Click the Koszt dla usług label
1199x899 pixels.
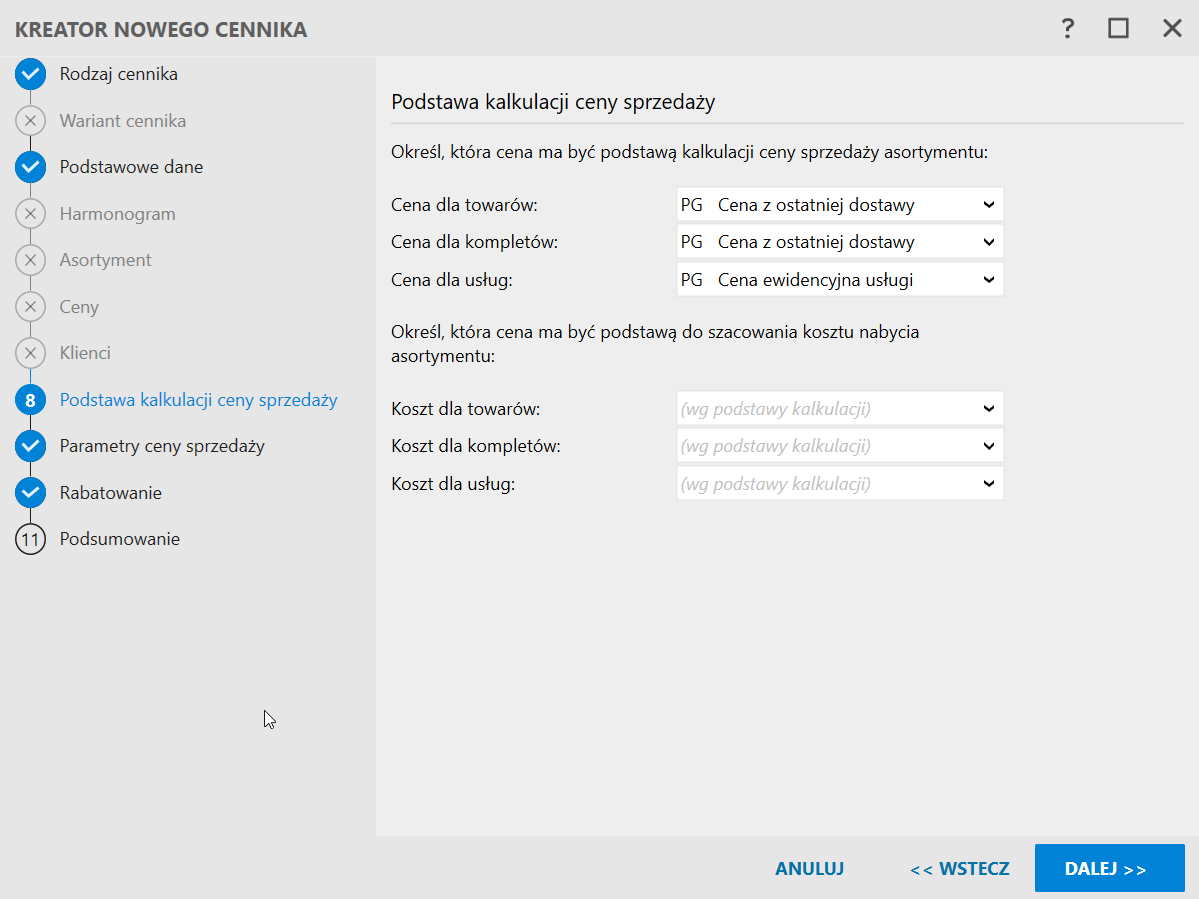point(453,484)
